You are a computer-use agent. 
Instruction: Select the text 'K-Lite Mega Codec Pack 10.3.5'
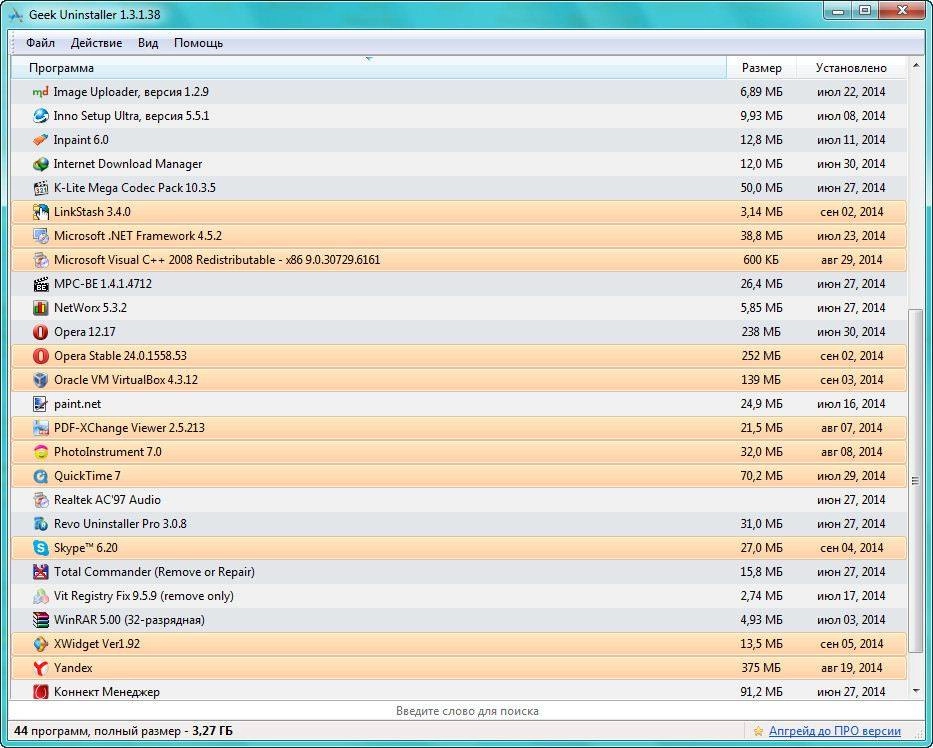tap(134, 188)
